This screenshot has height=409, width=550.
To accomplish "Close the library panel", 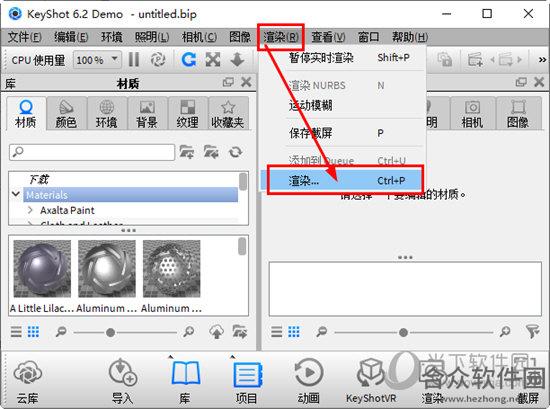I will tap(246, 82).
